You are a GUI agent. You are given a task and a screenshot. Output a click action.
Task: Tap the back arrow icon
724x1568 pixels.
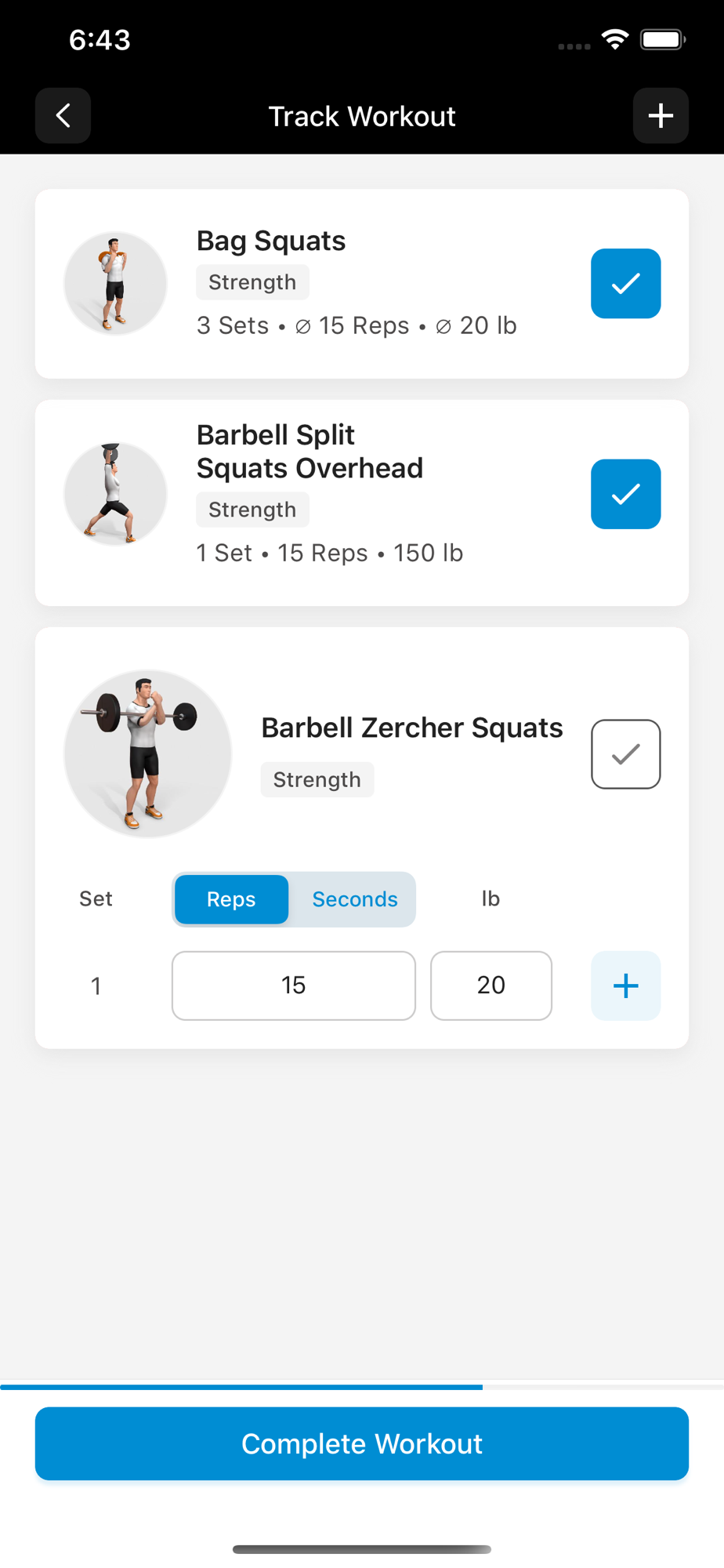(x=63, y=116)
